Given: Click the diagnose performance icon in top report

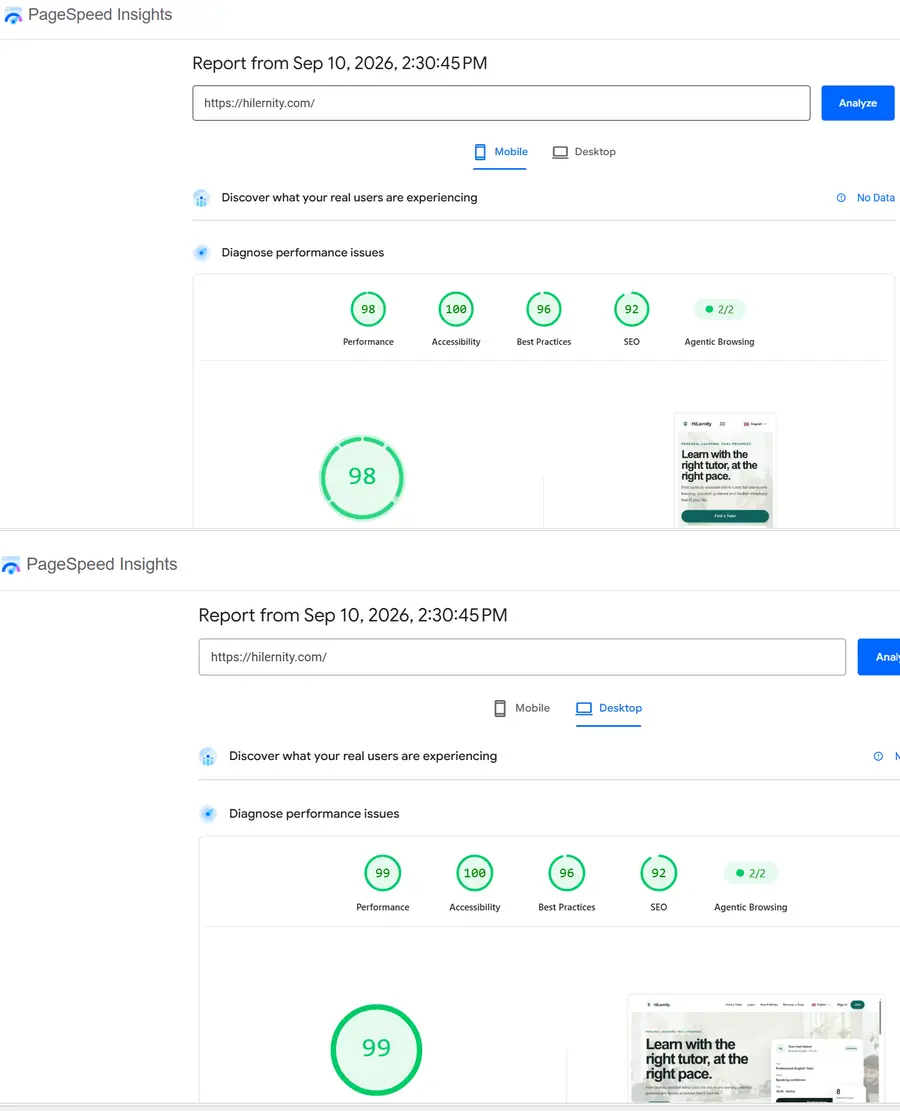Looking at the screenshot, I should pyautogui.click(x=201, y=253).
